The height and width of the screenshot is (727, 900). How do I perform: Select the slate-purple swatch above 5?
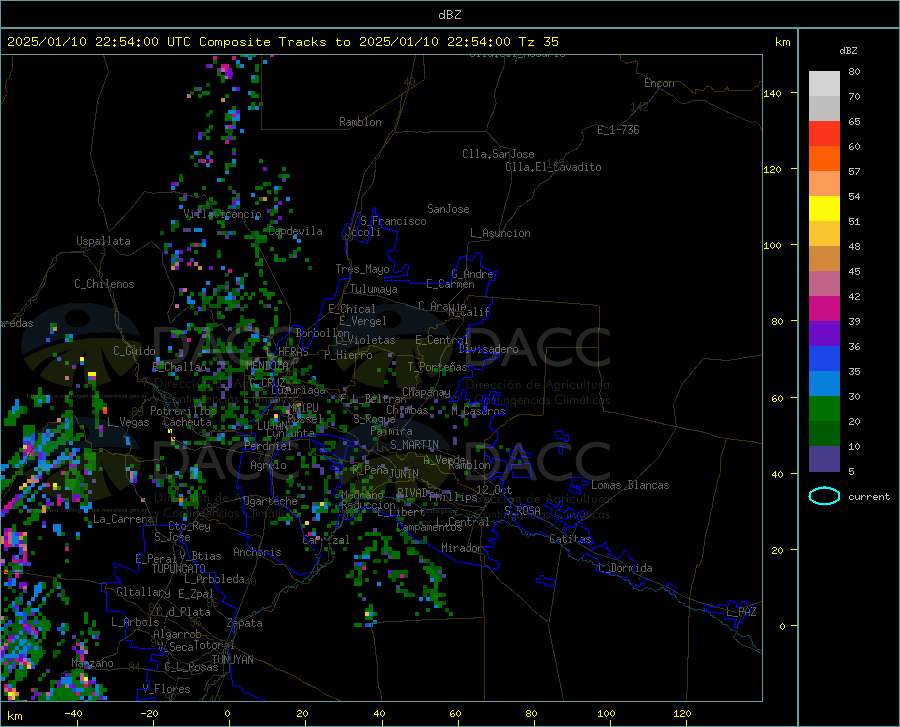(824, 459)
